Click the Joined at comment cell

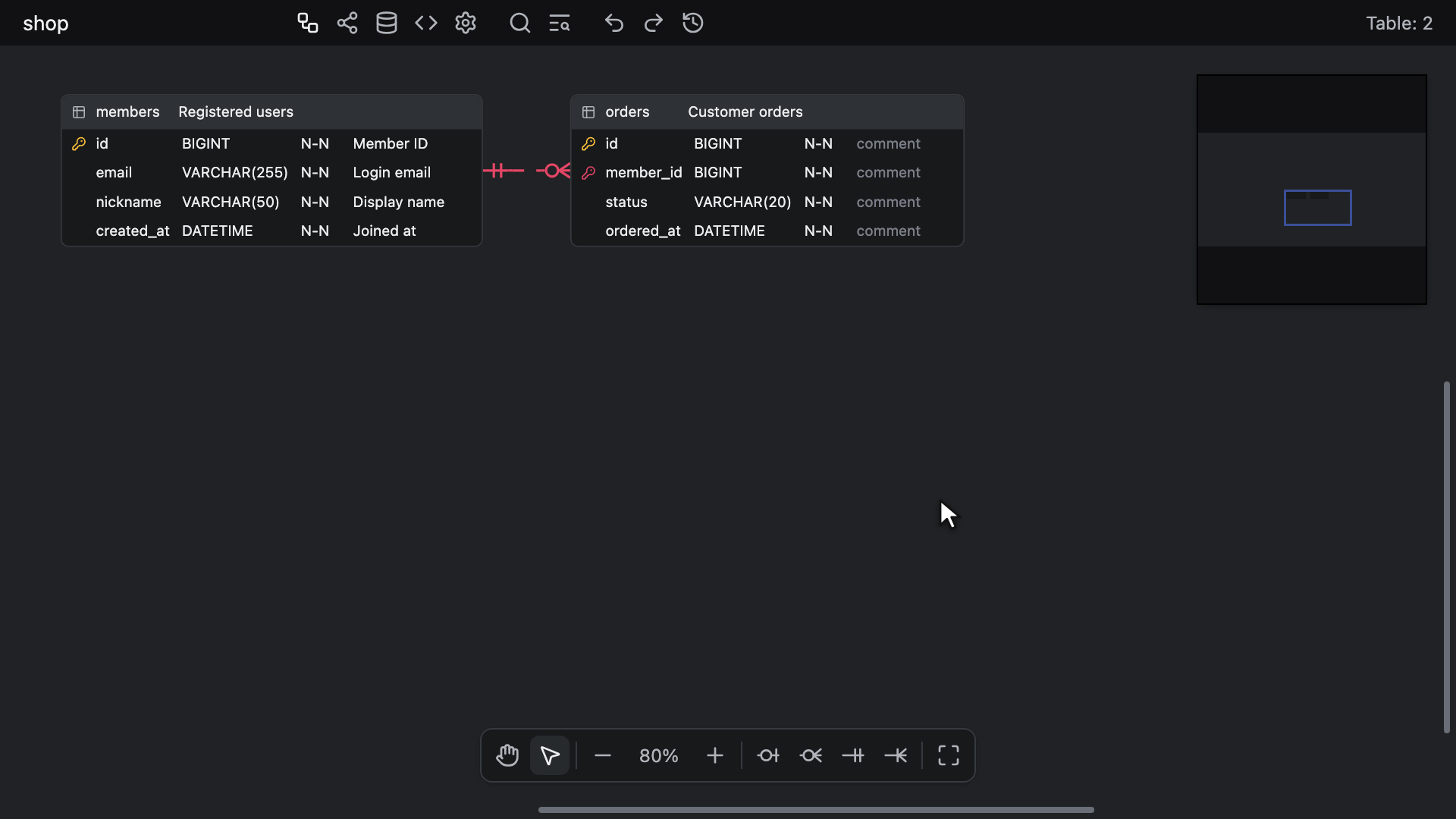click(x=384, y=231)
